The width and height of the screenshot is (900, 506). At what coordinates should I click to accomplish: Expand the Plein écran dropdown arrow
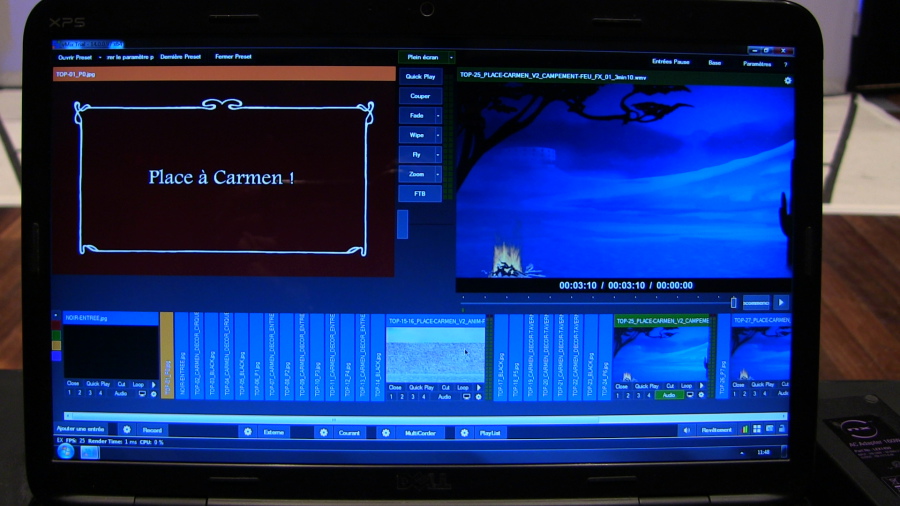click(451, 57)
